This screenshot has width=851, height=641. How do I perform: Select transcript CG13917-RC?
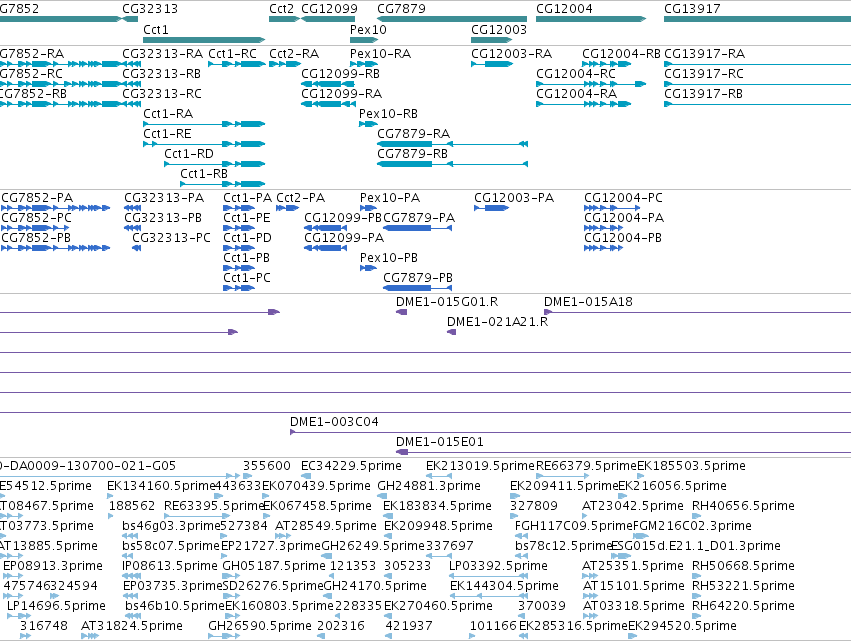[x=758, y=84]
